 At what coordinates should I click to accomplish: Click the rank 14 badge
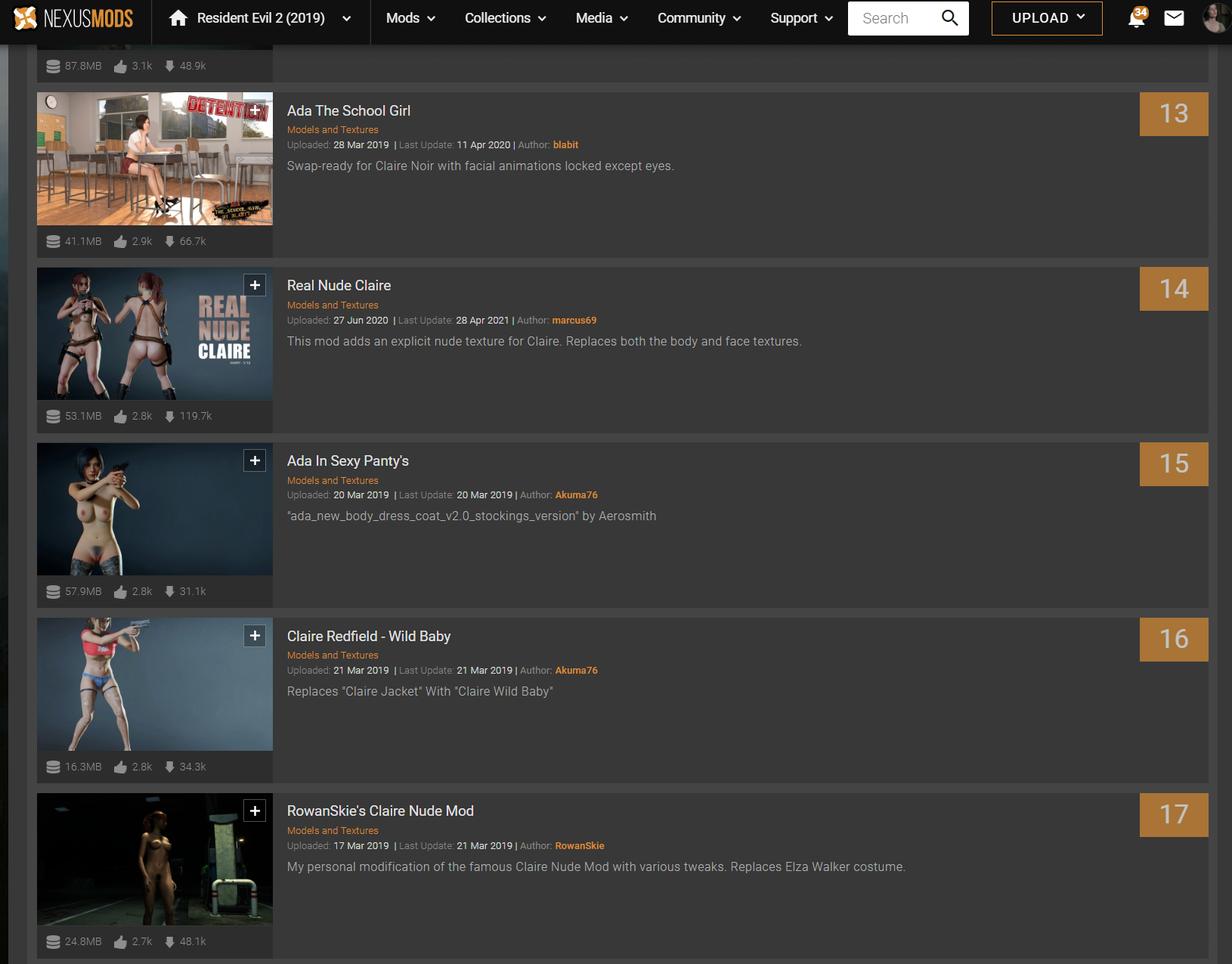[x=1174, y=289]
